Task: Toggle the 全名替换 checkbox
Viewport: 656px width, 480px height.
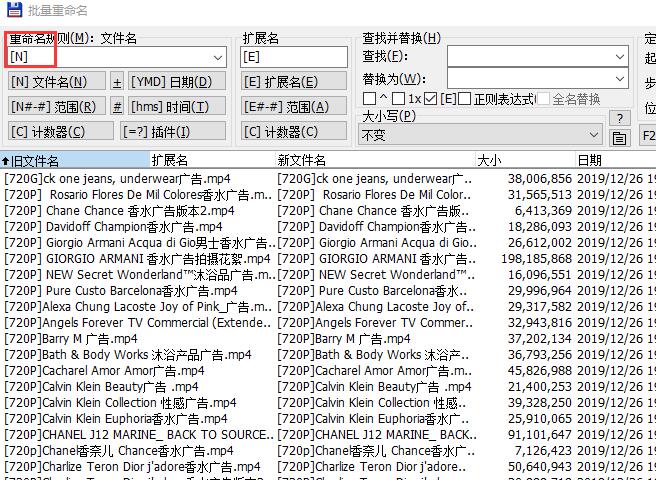Action: 543,99
